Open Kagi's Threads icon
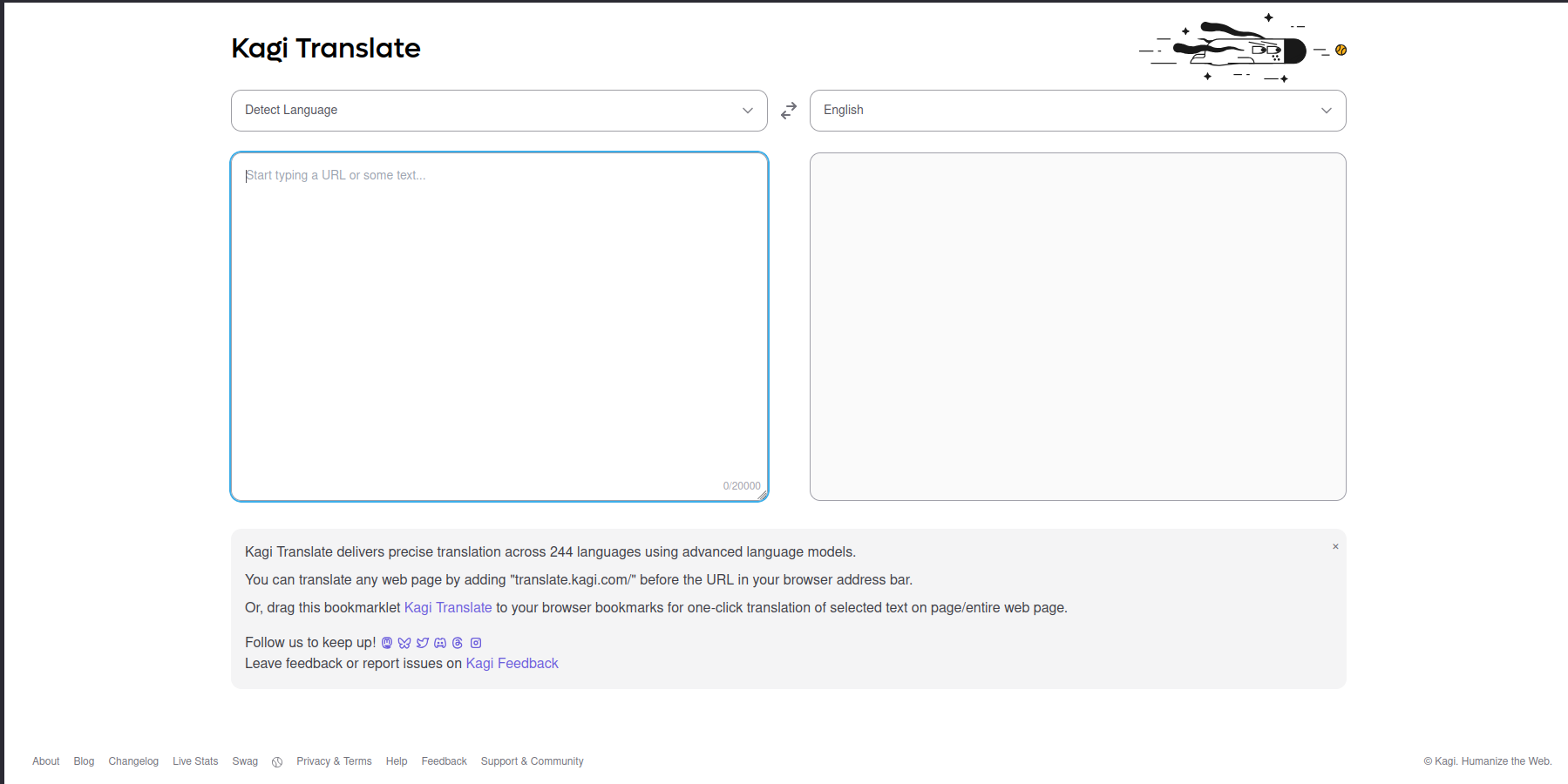The width and height of the screenshot is (1568, 784). (458, 643)
